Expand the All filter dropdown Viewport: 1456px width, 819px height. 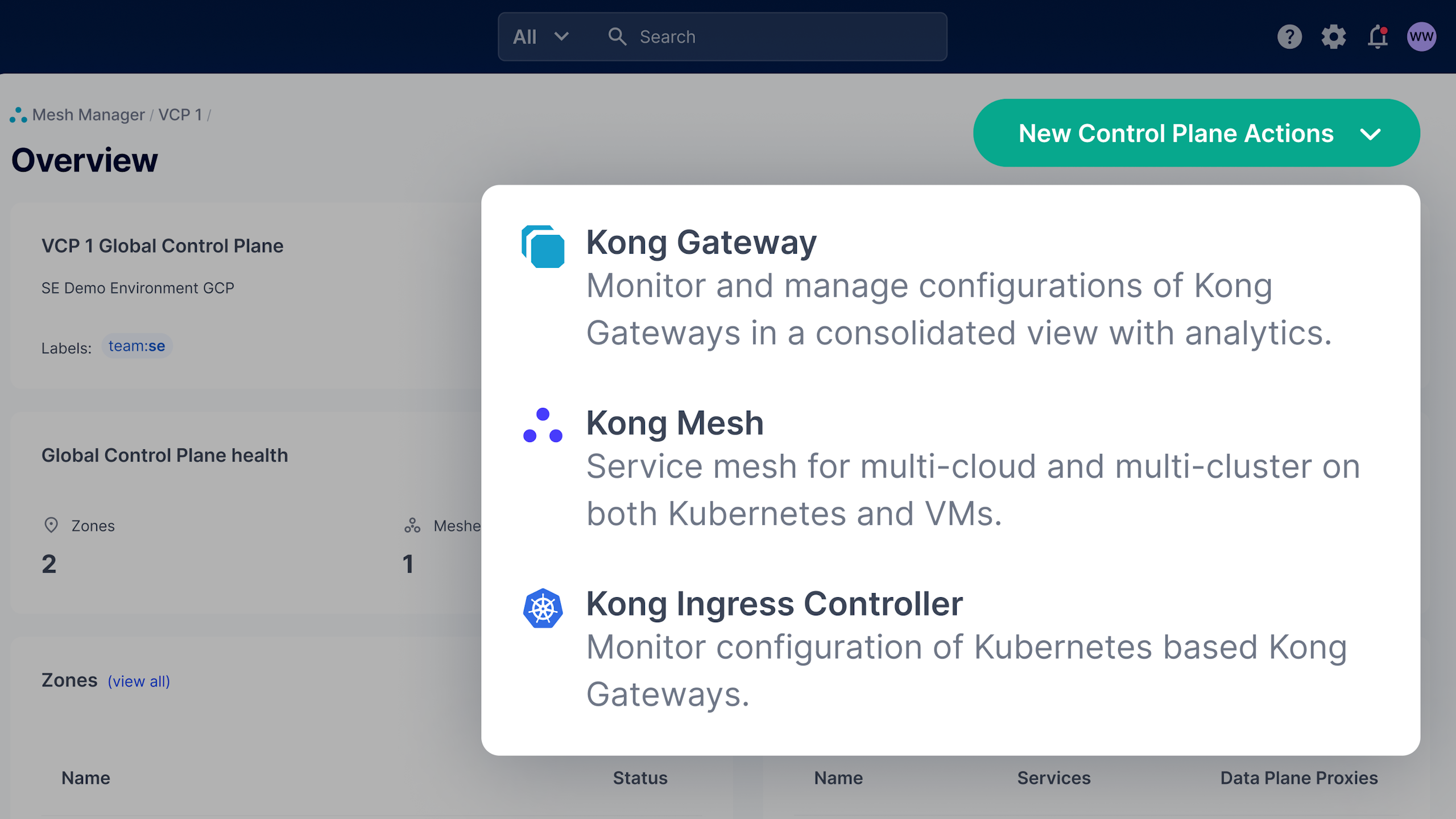tap(540, 37)
